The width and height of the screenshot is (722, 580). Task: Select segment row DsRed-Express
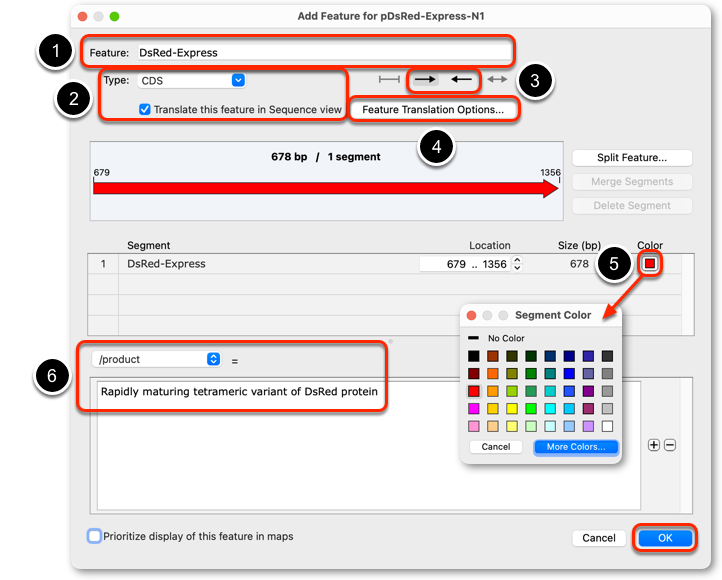coord(384,264)
